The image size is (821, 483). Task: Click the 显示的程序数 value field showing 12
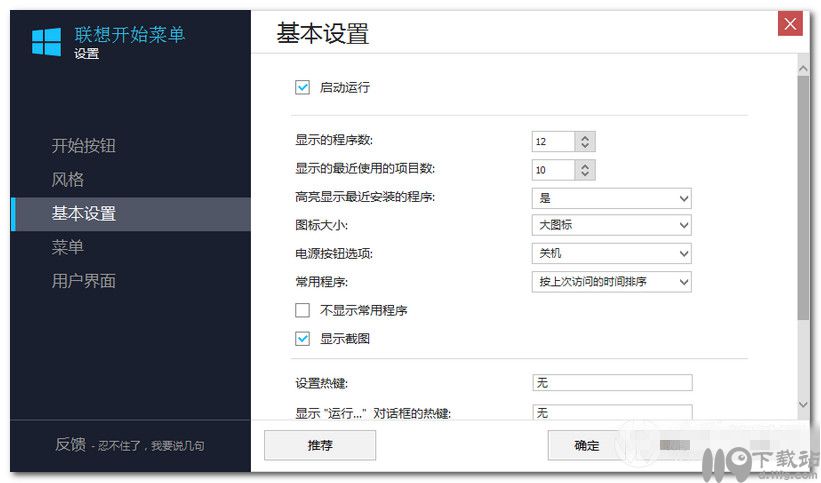click(x=553, y=141)
